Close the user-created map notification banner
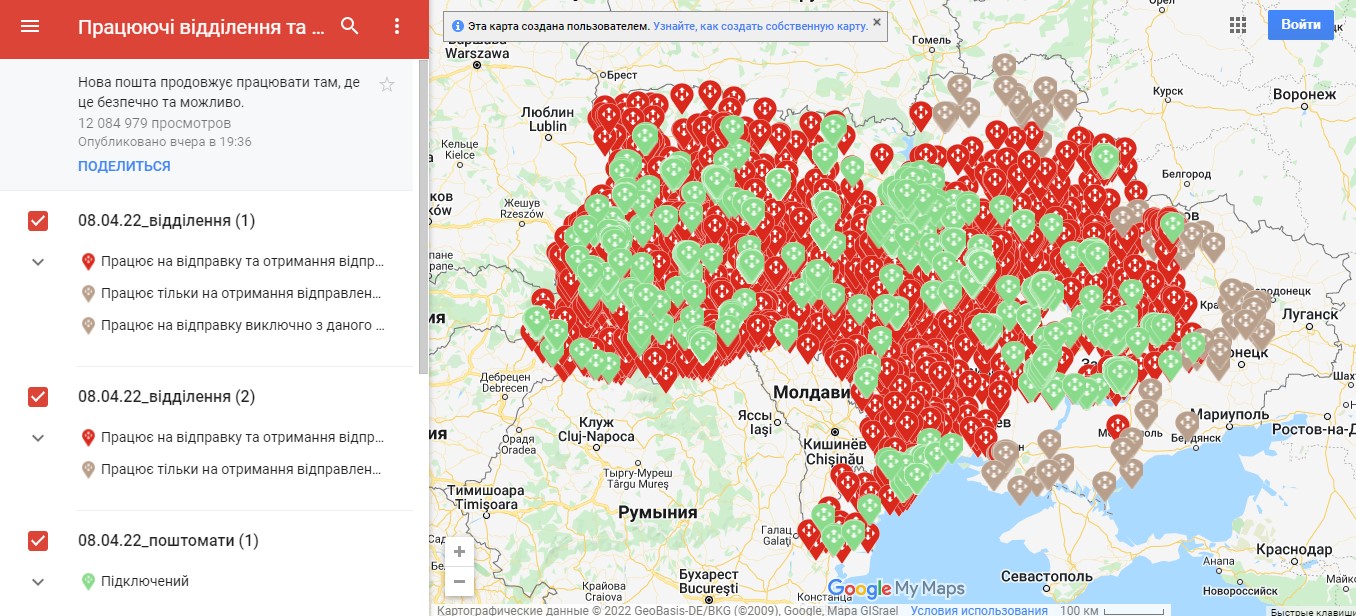1356x616 pixels. (877, 21)
